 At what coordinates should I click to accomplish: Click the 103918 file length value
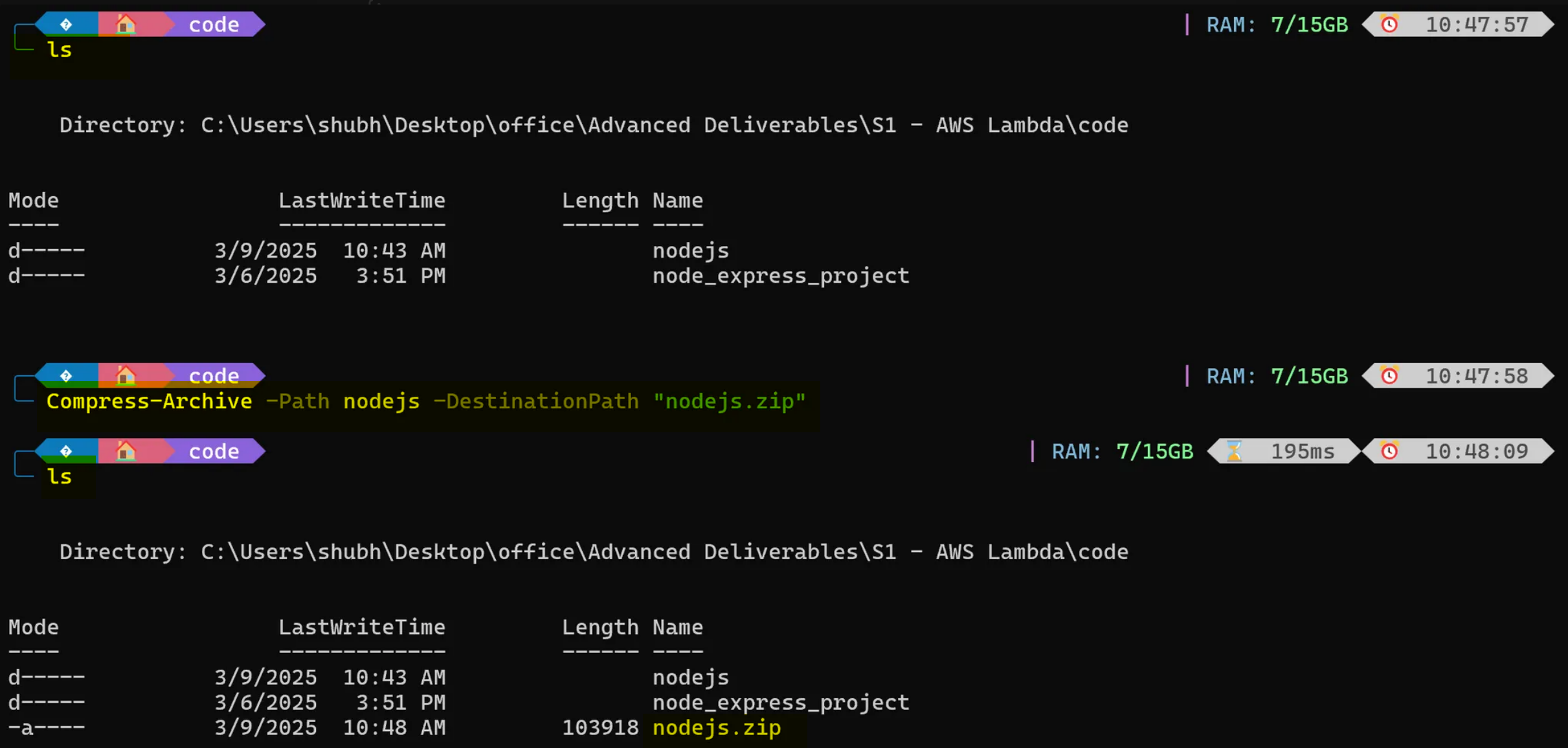tap(600, 727)
